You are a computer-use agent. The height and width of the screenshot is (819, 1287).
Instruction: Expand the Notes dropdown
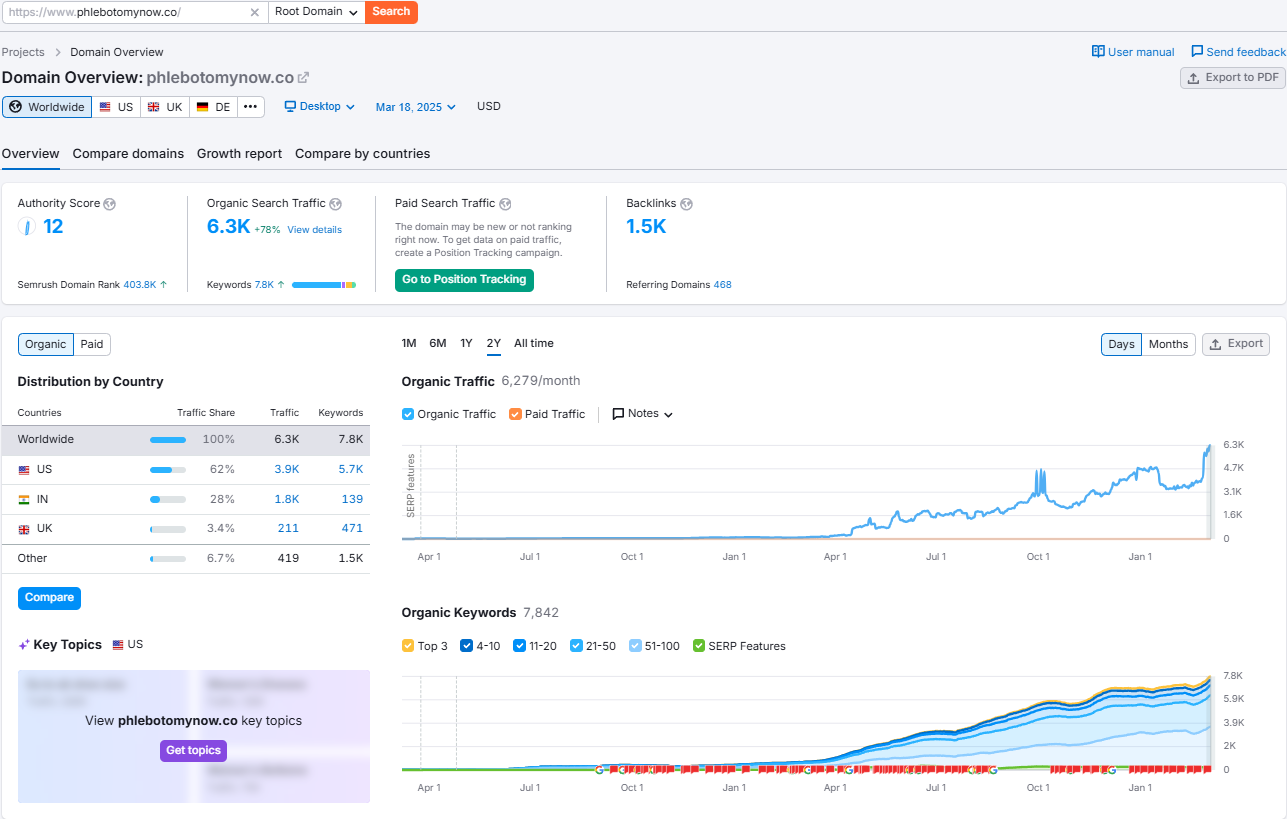pos(643,414)
